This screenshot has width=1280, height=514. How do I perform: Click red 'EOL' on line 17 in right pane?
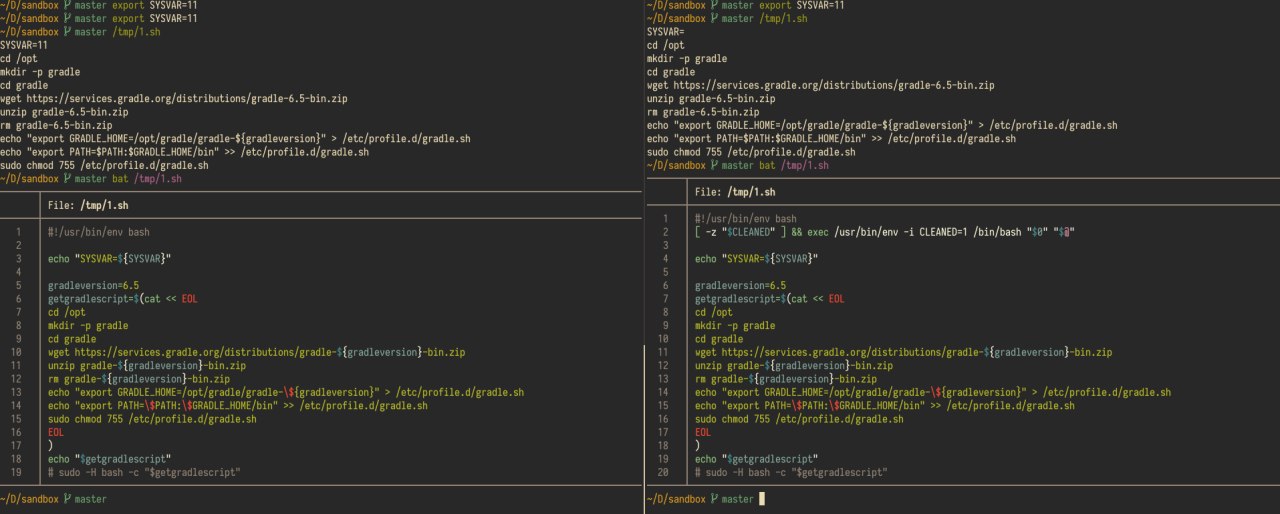coord(702,432)
